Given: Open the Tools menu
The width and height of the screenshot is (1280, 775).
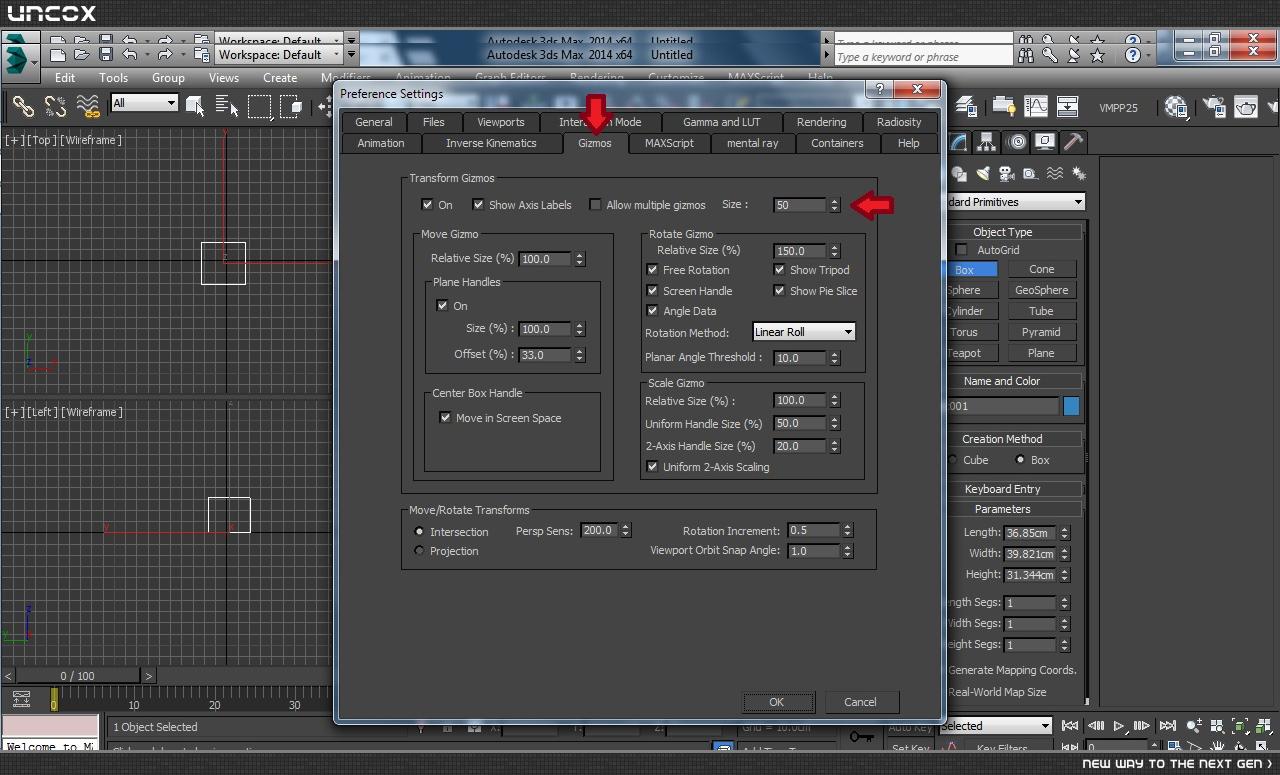Looking at the screenshot, I should click(113, 77).
